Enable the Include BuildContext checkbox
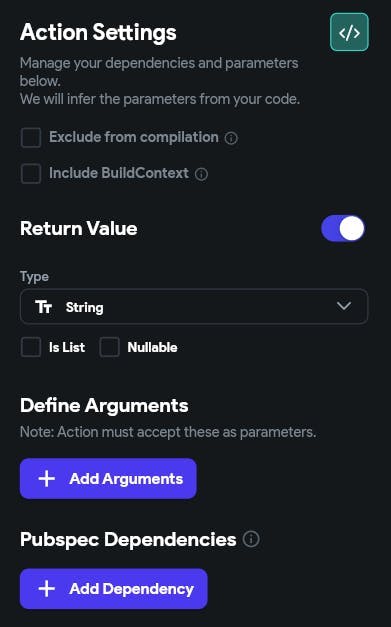Viewport: 391px width, 627px height. (31, 174)
